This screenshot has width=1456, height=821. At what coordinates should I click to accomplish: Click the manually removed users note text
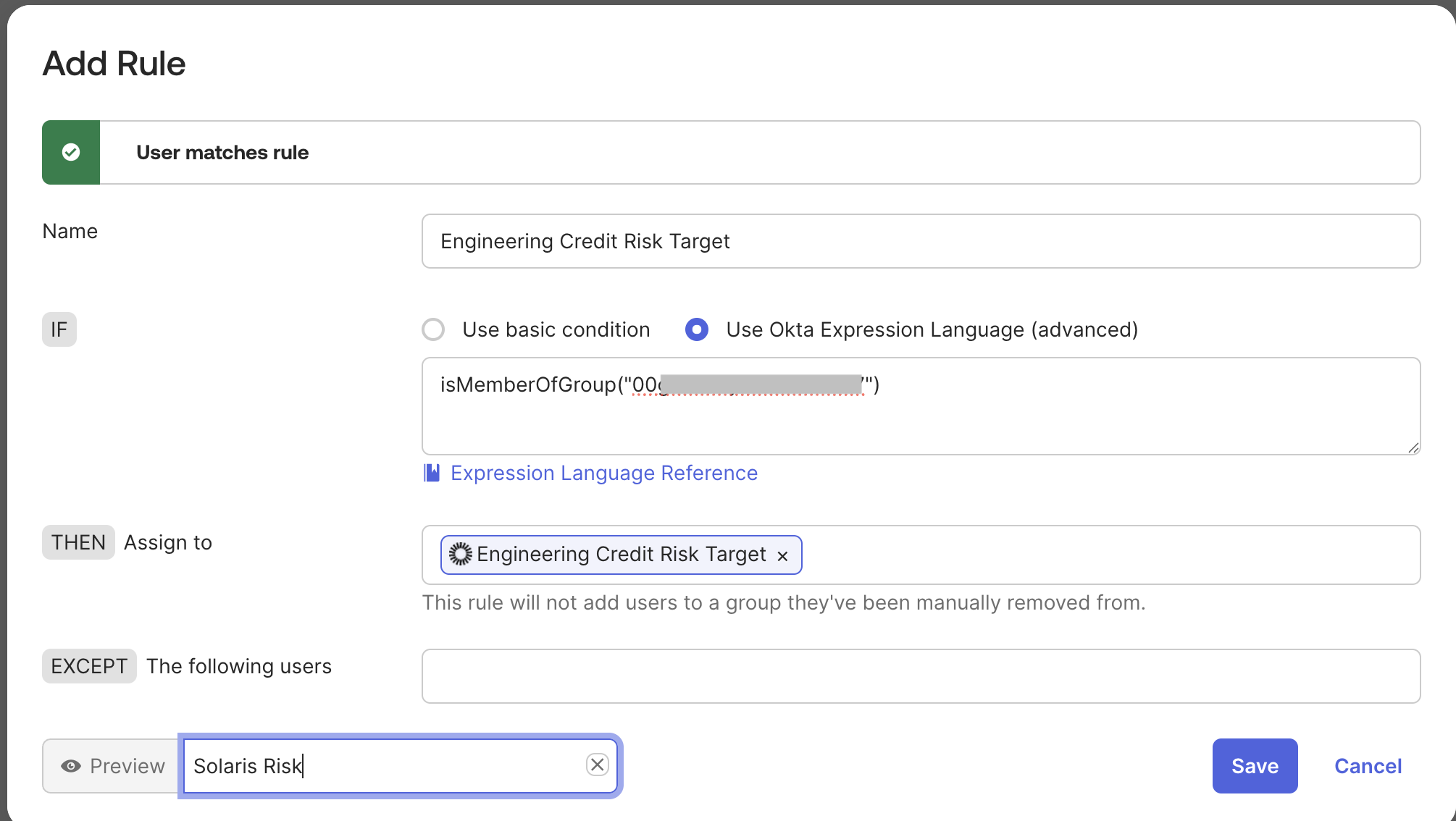point(784,602)
